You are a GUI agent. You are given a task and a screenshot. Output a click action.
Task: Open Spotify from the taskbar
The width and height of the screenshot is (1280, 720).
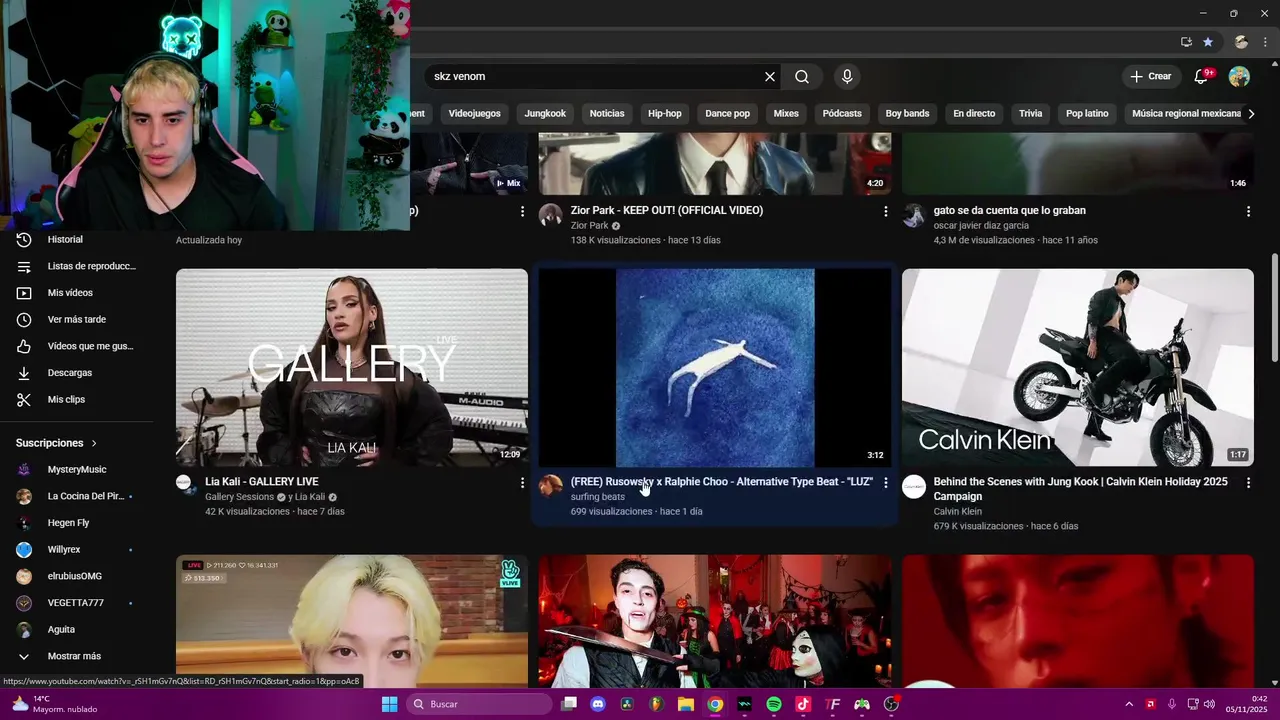pyautogui.click(x=774, y=704)
